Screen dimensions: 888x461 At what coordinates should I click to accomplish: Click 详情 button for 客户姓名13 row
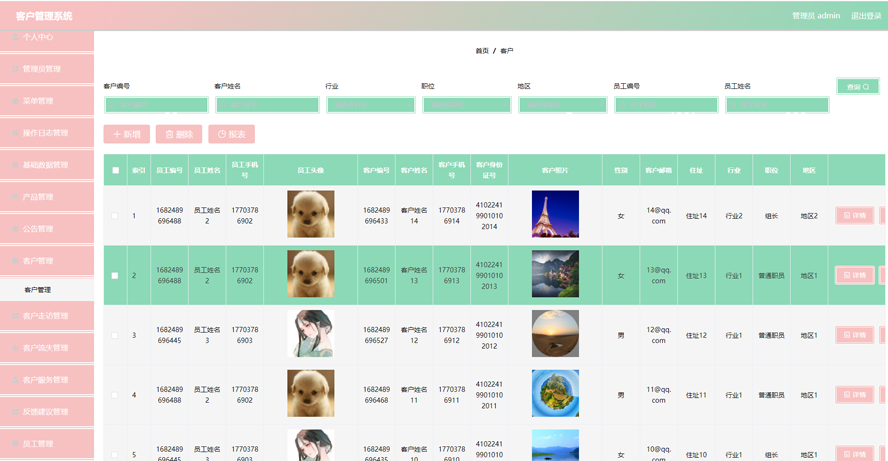point(855,275)
